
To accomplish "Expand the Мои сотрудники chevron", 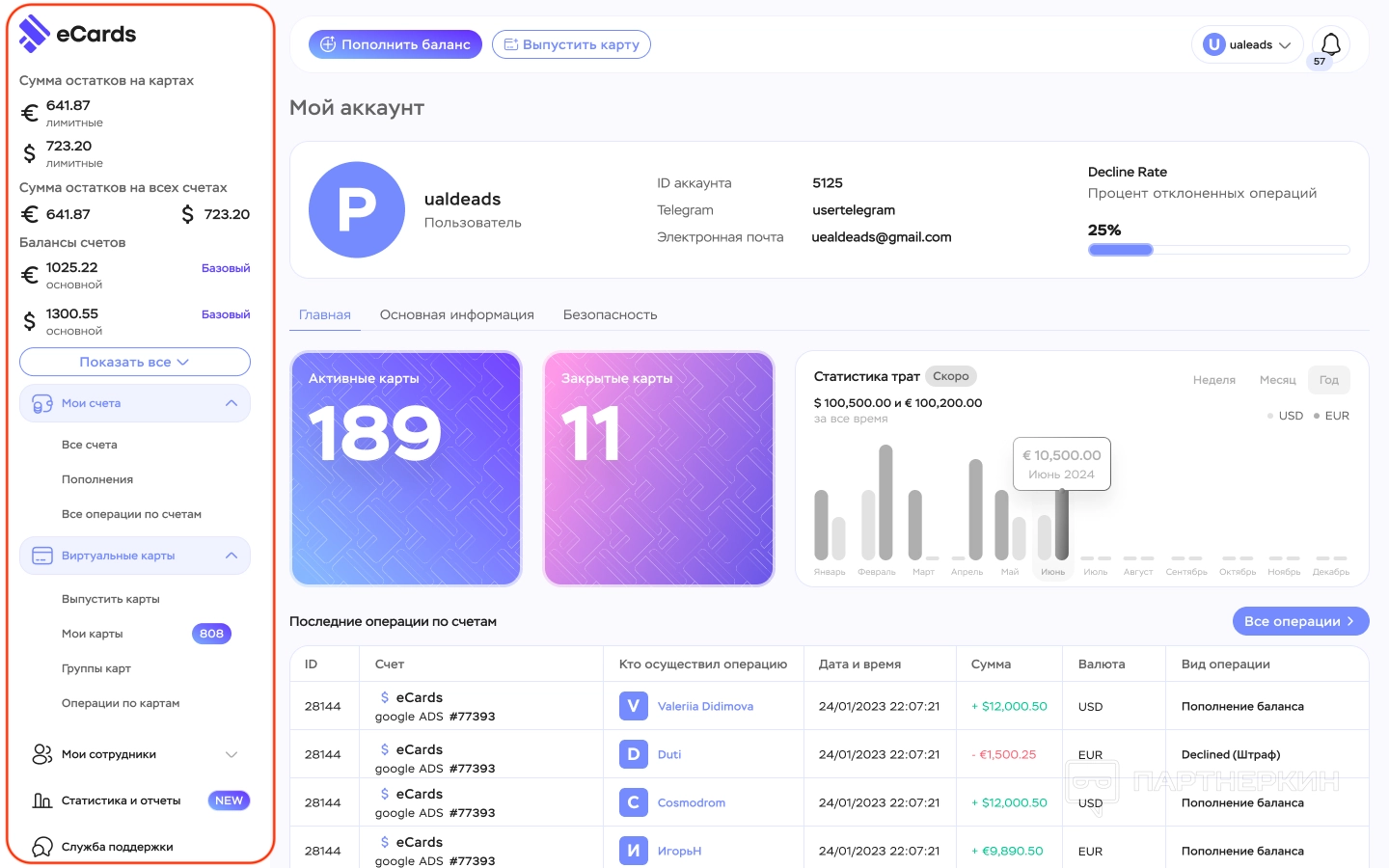I will tap(231, 754).
